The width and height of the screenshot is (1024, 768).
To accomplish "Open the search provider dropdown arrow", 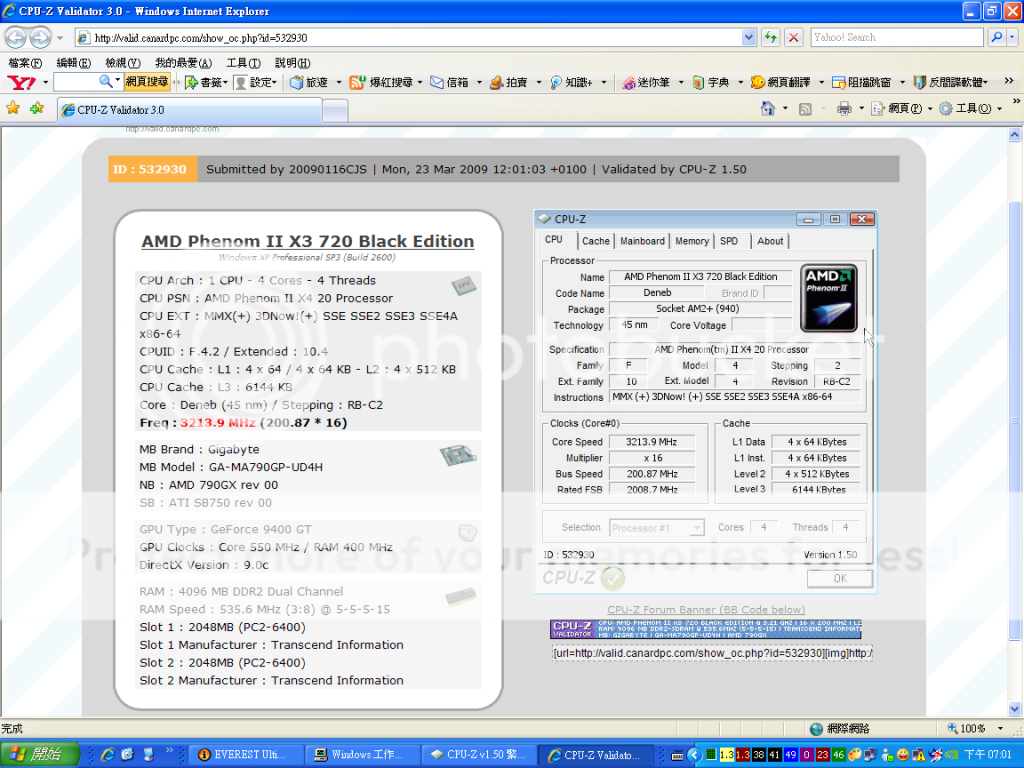I will (1012, 37).
